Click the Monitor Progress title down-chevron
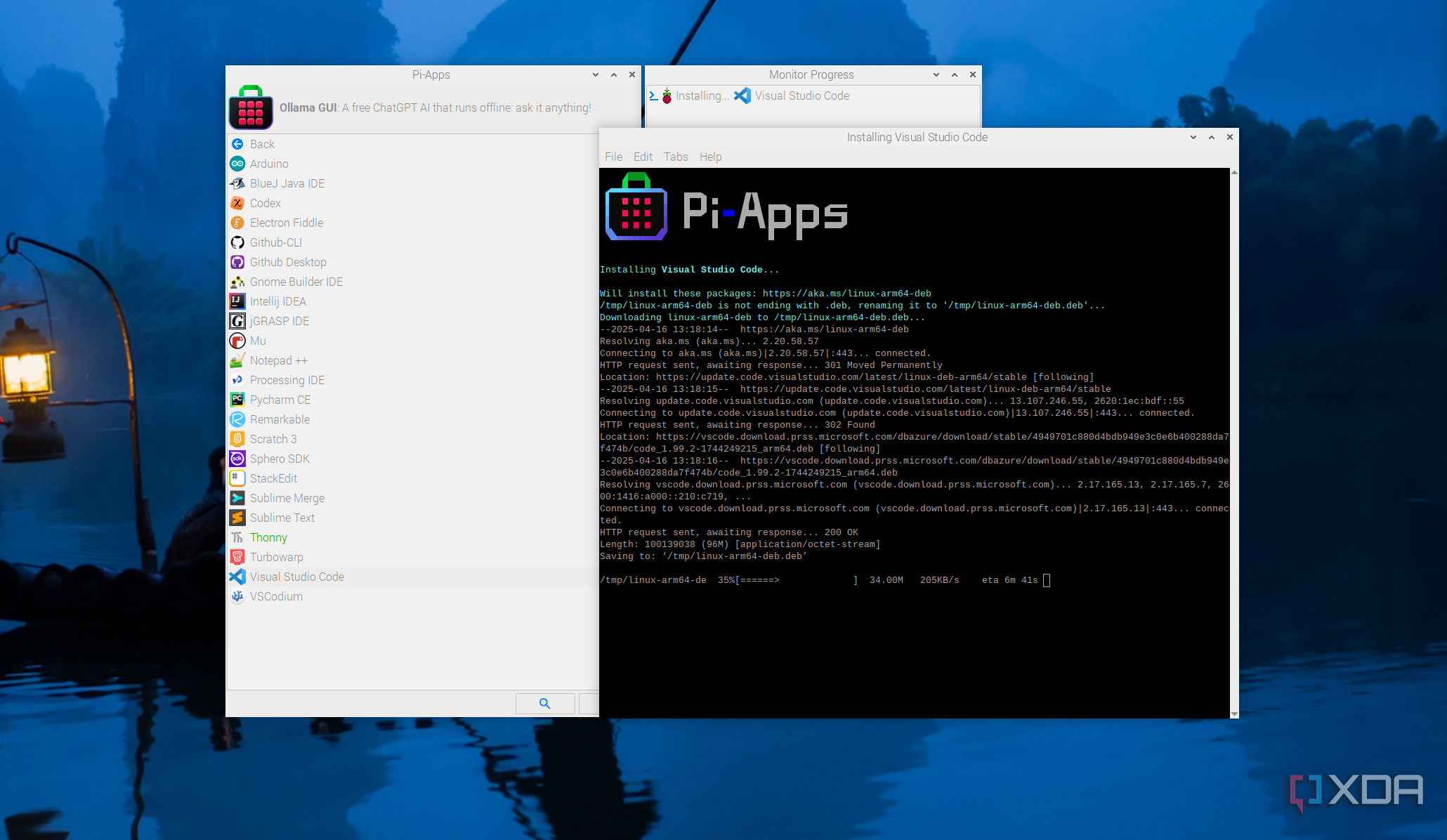Viewport: 1447px width, 840px height. click(936, 74)
